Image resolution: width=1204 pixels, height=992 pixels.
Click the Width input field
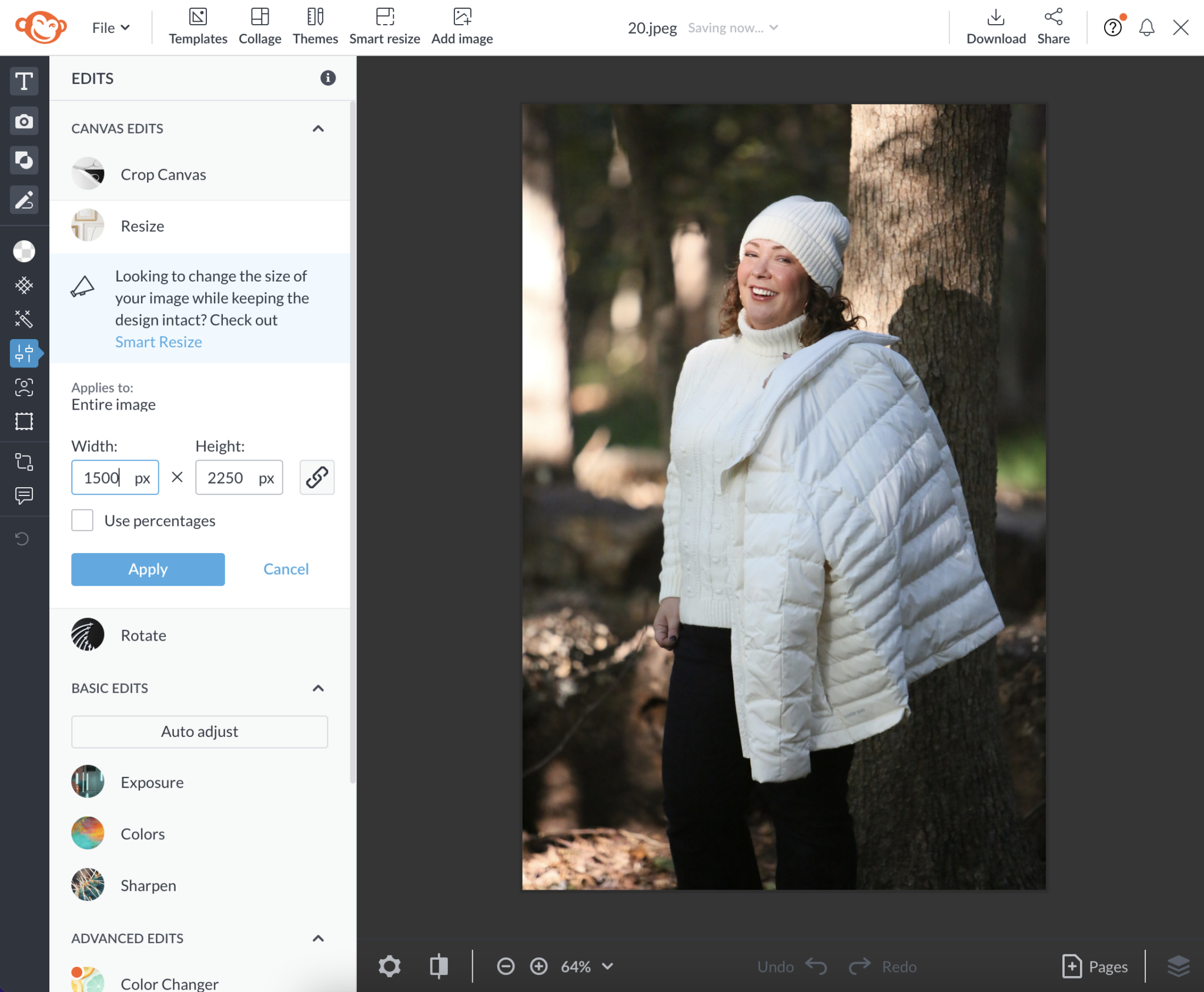pos(115,477)
